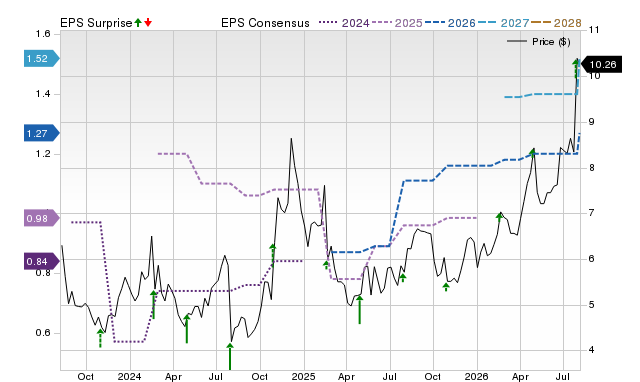Select the surprise arrow in February 2024
The height and width of the screenshot is (382, 640).
(x=153, y=304)
